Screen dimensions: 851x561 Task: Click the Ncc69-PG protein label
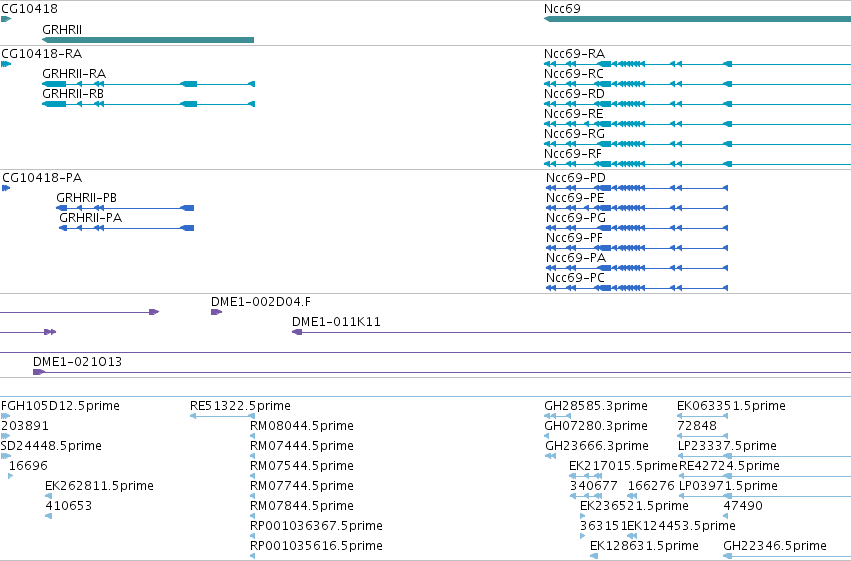(x=576, y=218)
